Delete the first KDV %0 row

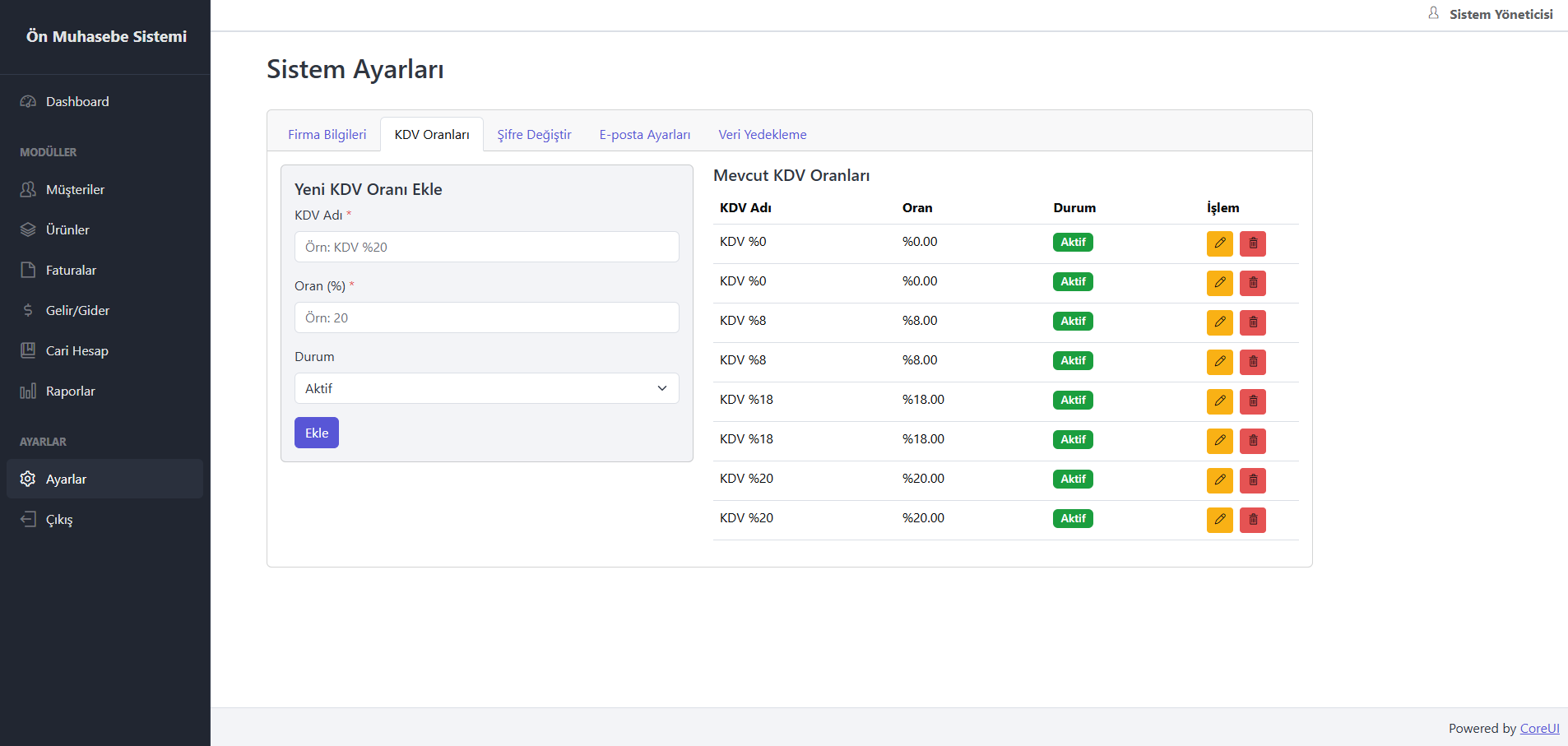pyautogui.click(x=1252, y=243)
